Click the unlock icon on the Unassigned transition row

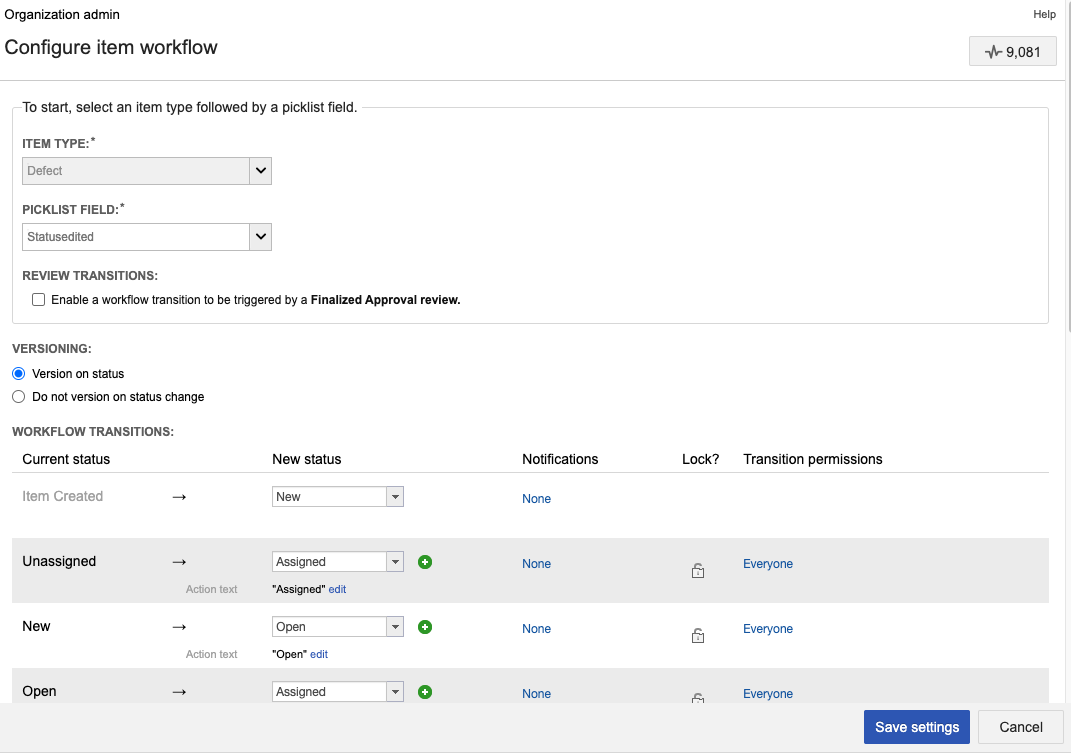[x=697, y=569]
